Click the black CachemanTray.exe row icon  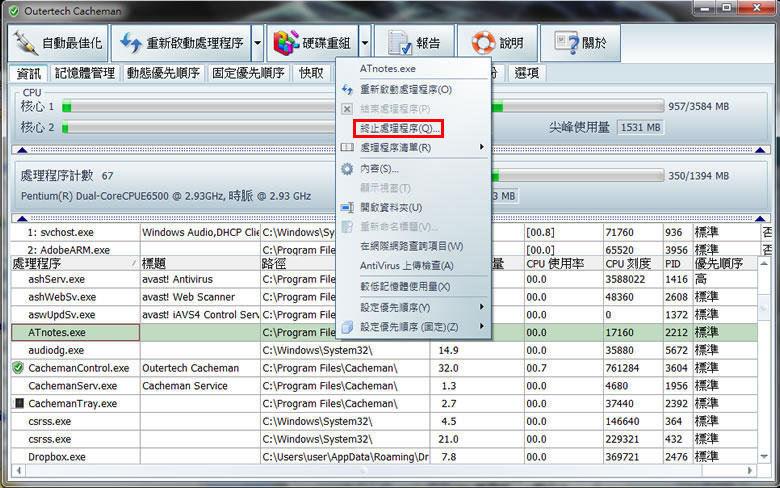(x=18, y=404)
